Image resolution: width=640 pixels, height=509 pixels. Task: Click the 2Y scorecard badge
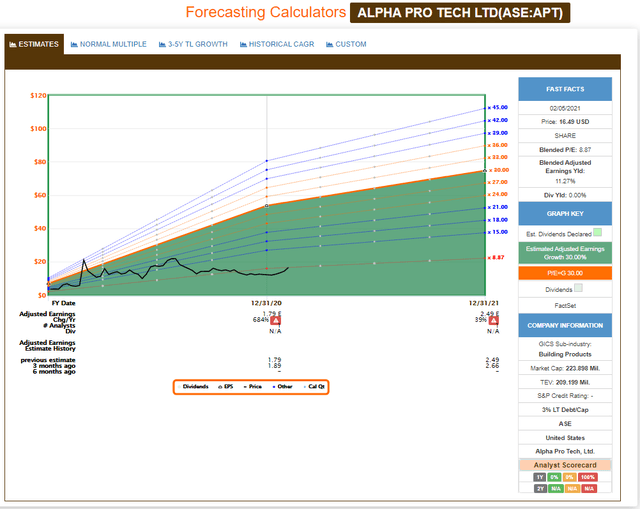click(540, 489)
